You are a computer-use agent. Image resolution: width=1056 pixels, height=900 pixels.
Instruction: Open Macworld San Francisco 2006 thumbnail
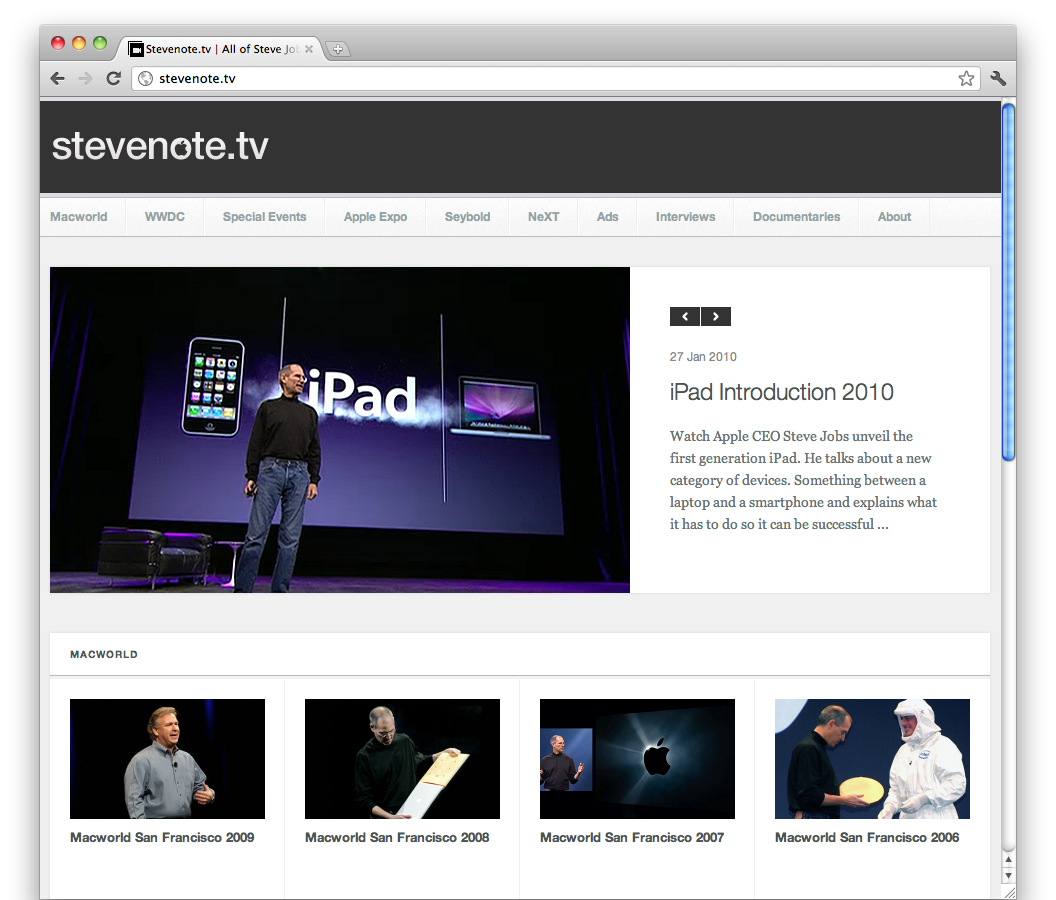[872, 759]
